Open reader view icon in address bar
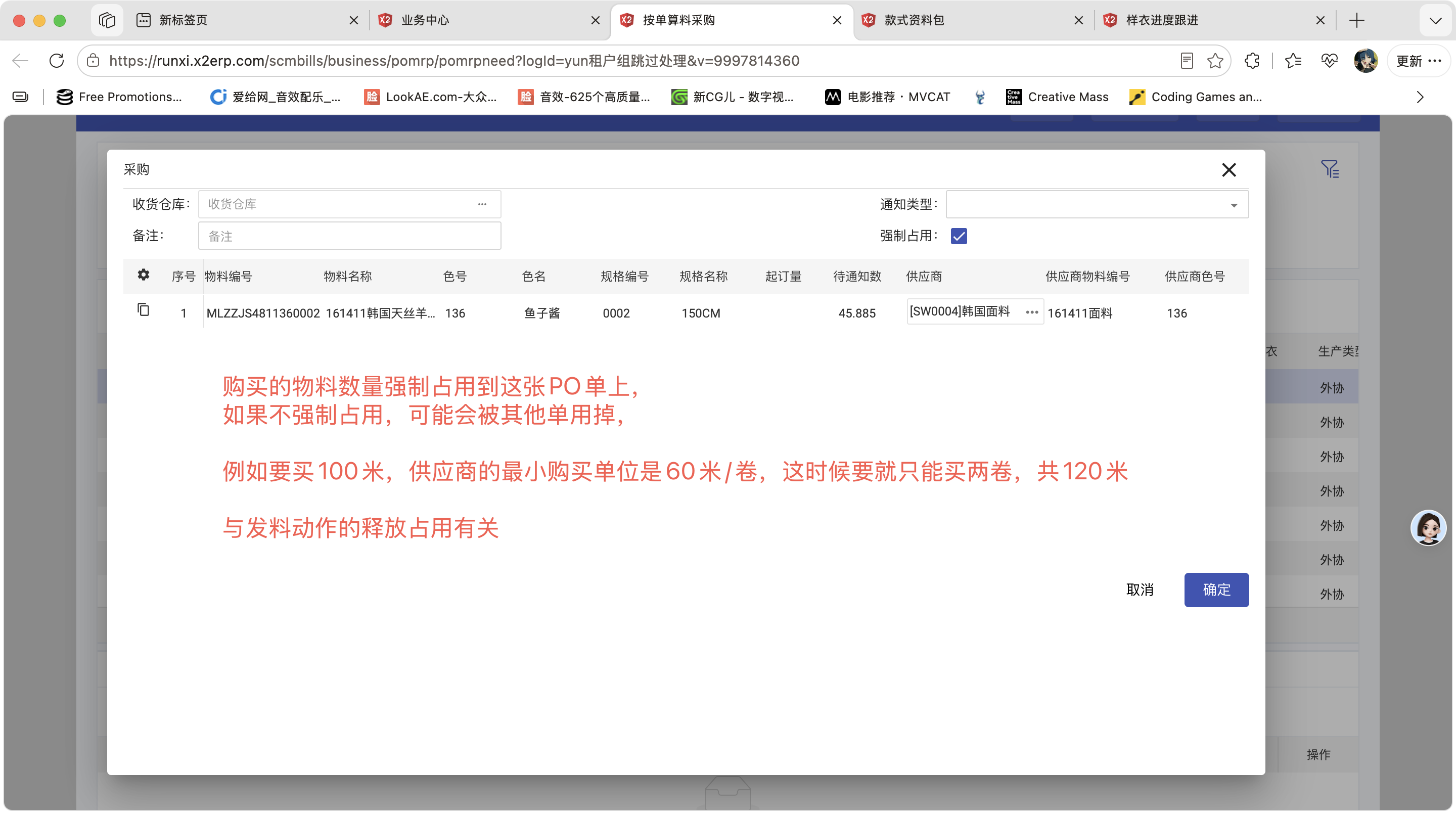 pos(1187,61)
